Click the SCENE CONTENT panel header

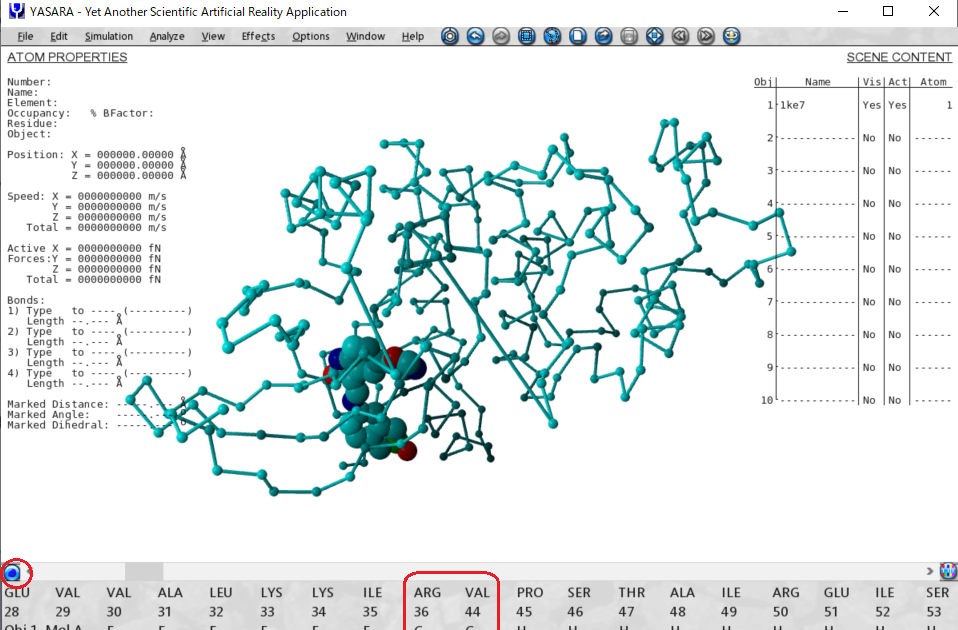[898, 57]
